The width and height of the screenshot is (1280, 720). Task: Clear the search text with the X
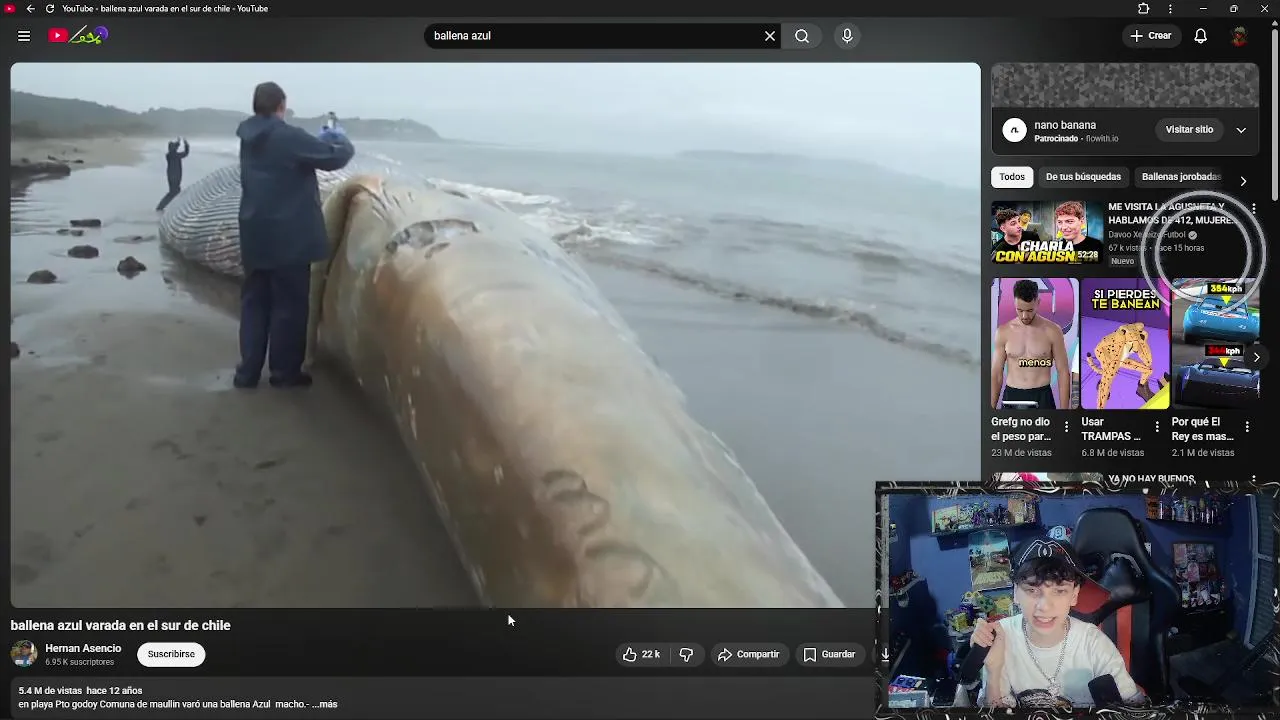coord(770,36)
